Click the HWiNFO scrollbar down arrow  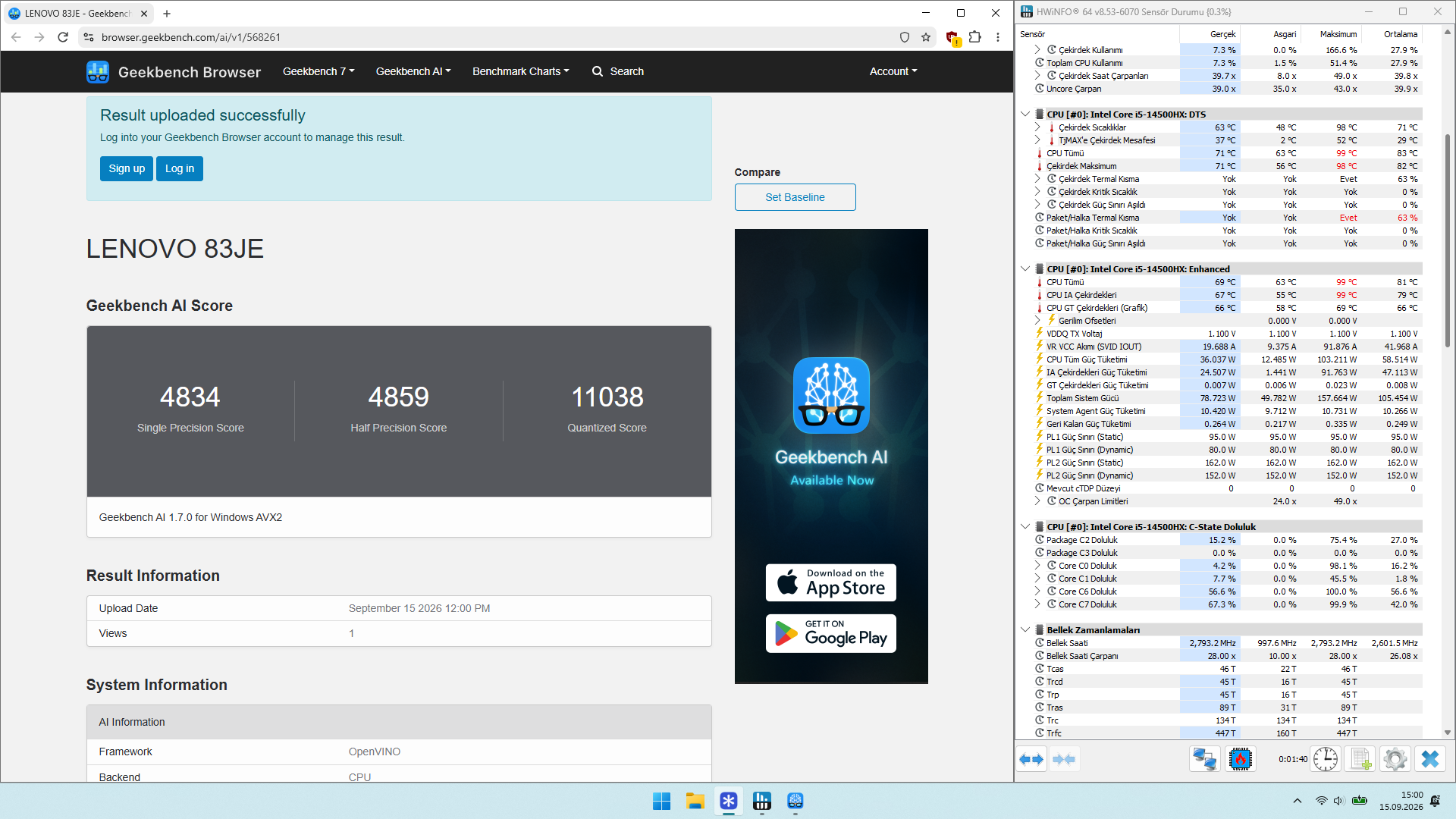1447,733
